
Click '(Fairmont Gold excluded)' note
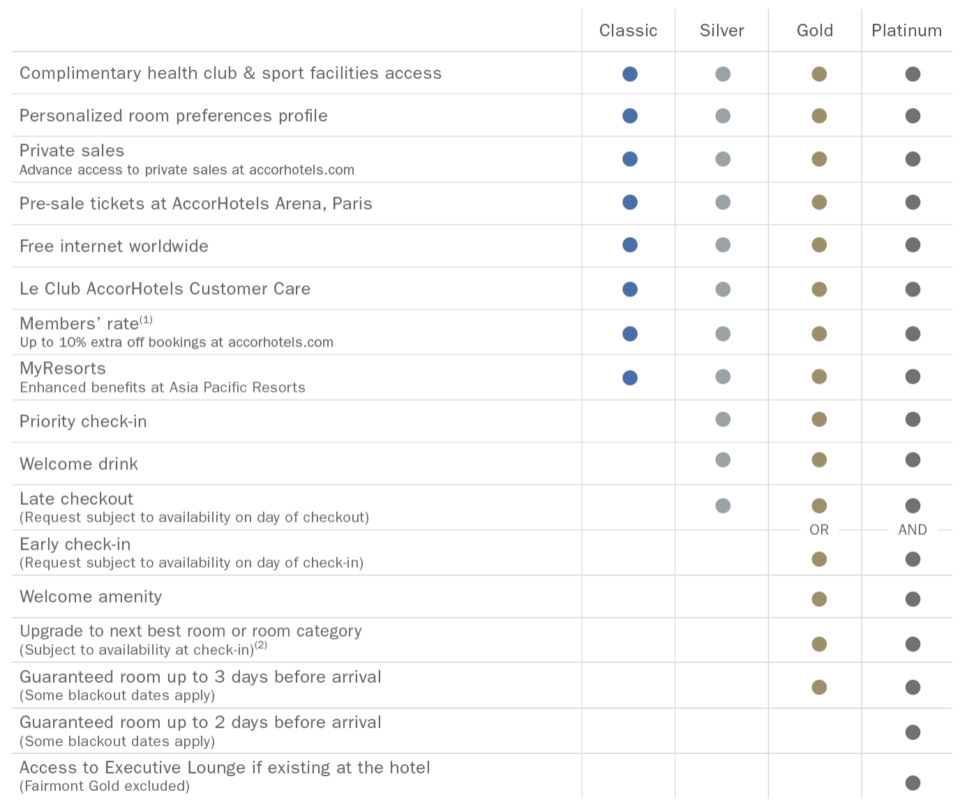pyautogui.click(x=105, y=786)
